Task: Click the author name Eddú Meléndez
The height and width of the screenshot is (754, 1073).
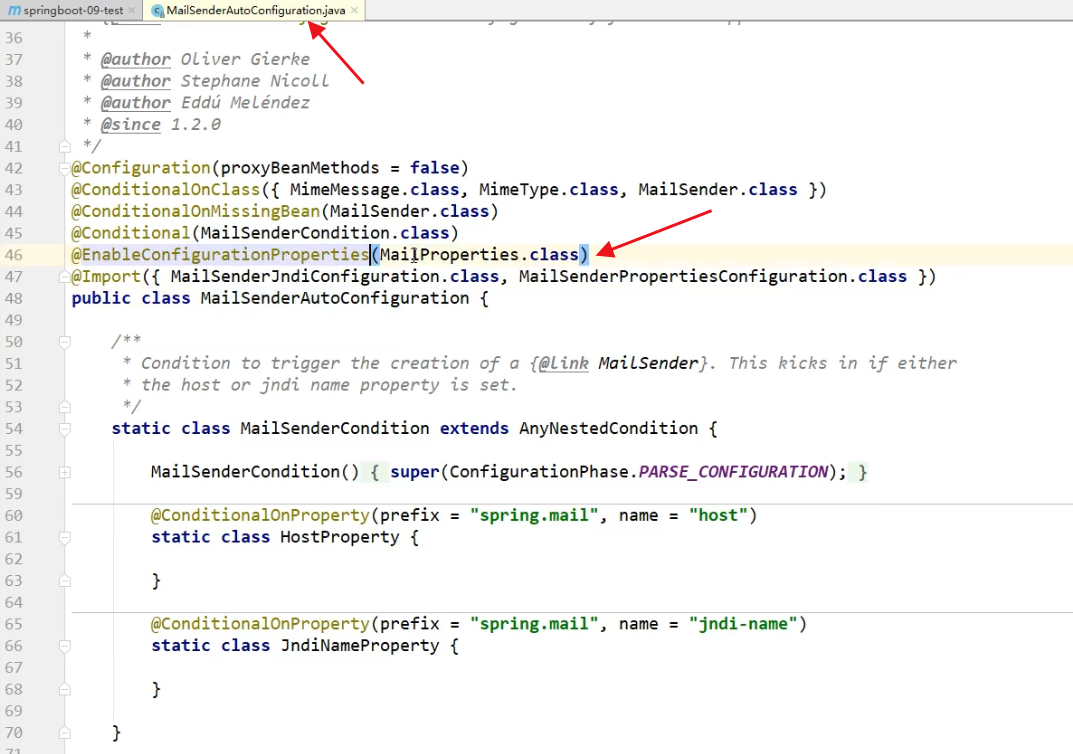Action: pos(245,103)
